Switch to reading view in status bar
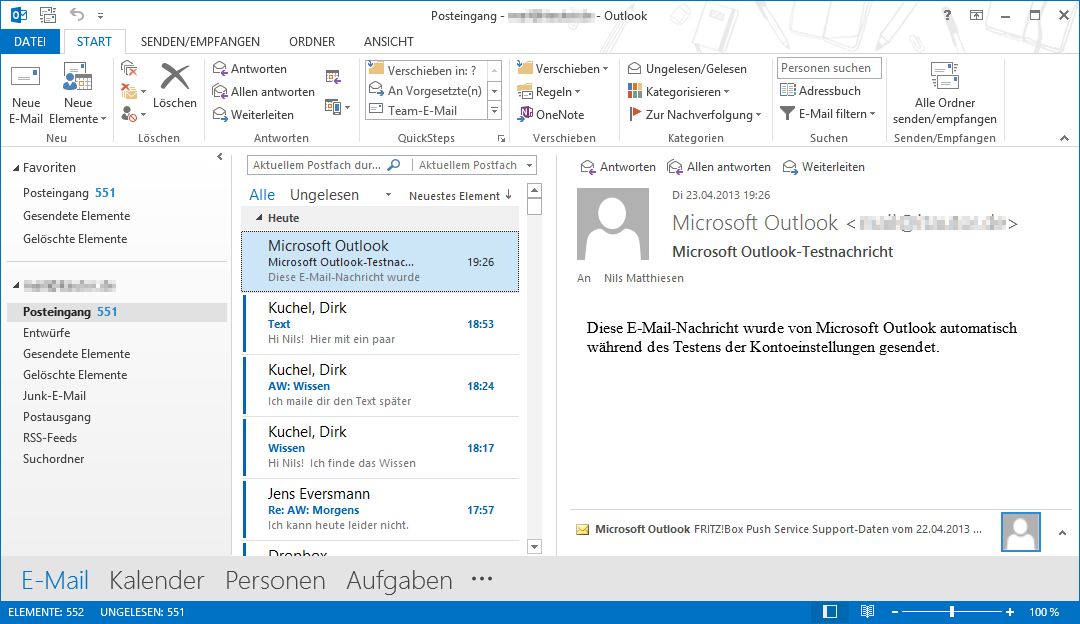Screen dimensions: 1080x624 (867, 611)
